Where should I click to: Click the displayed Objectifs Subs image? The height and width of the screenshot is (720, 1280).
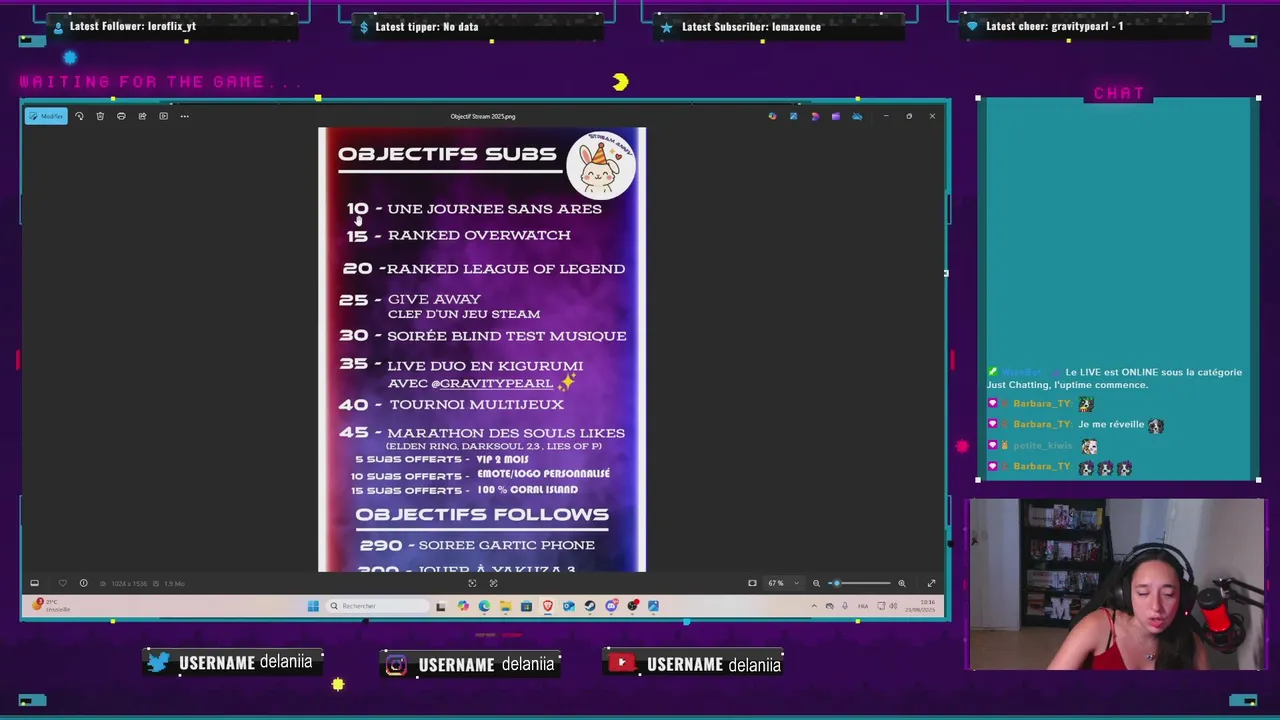pyautogui.click(x=482, y=349)
